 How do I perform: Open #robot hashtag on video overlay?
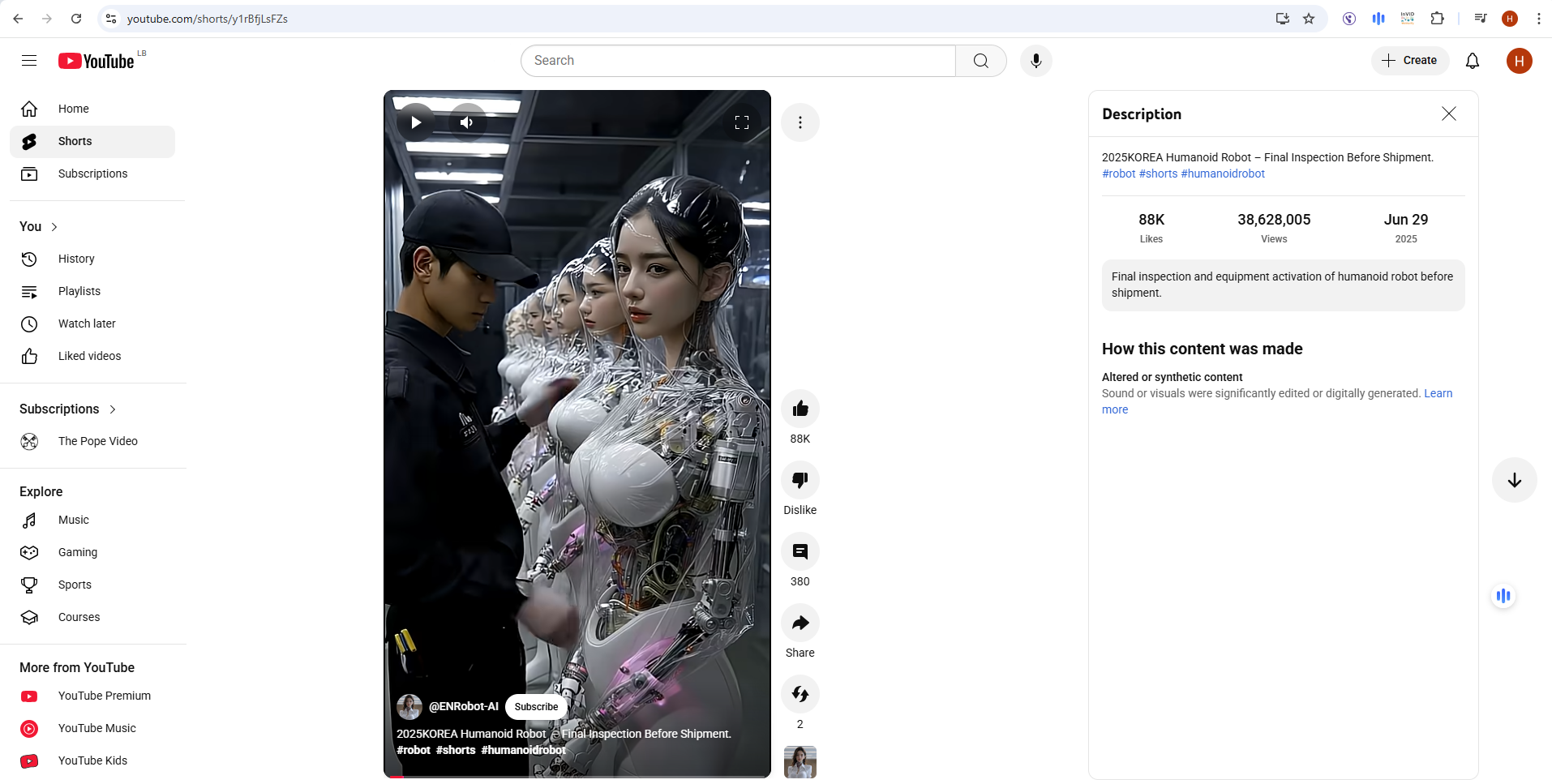coord(414,750)
